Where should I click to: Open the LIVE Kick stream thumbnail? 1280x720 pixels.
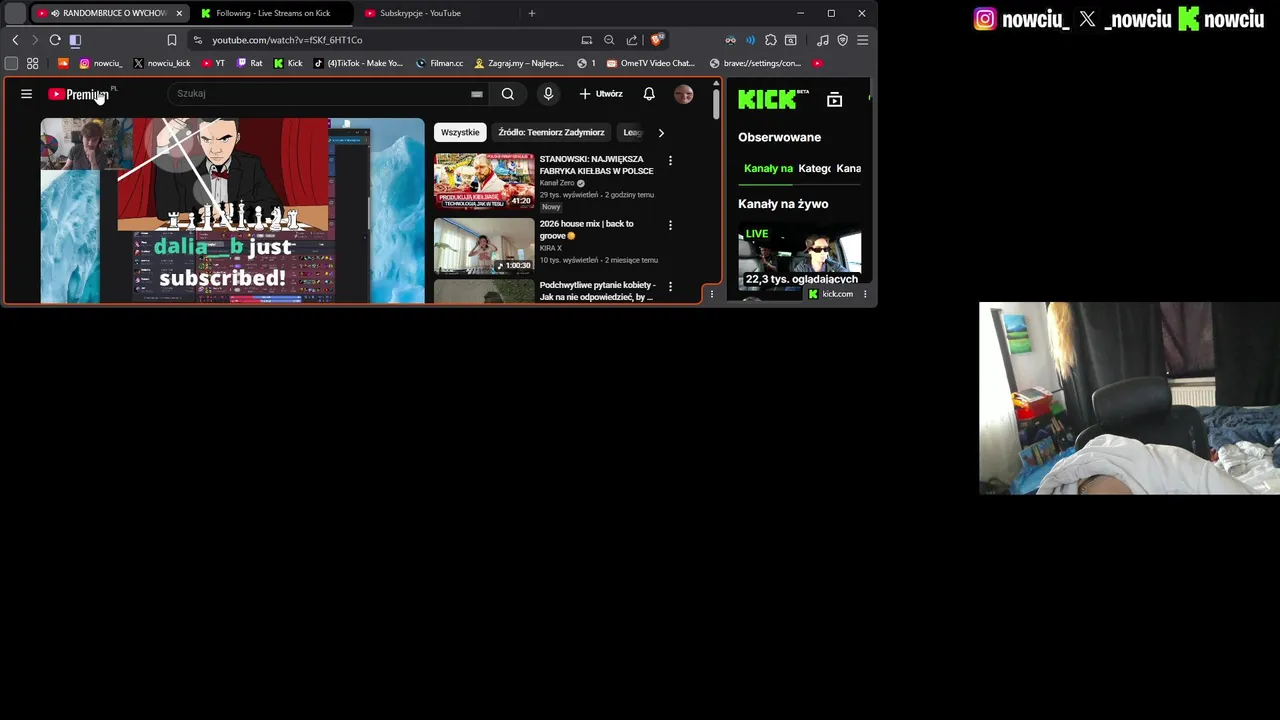click(x=800, y=256)
